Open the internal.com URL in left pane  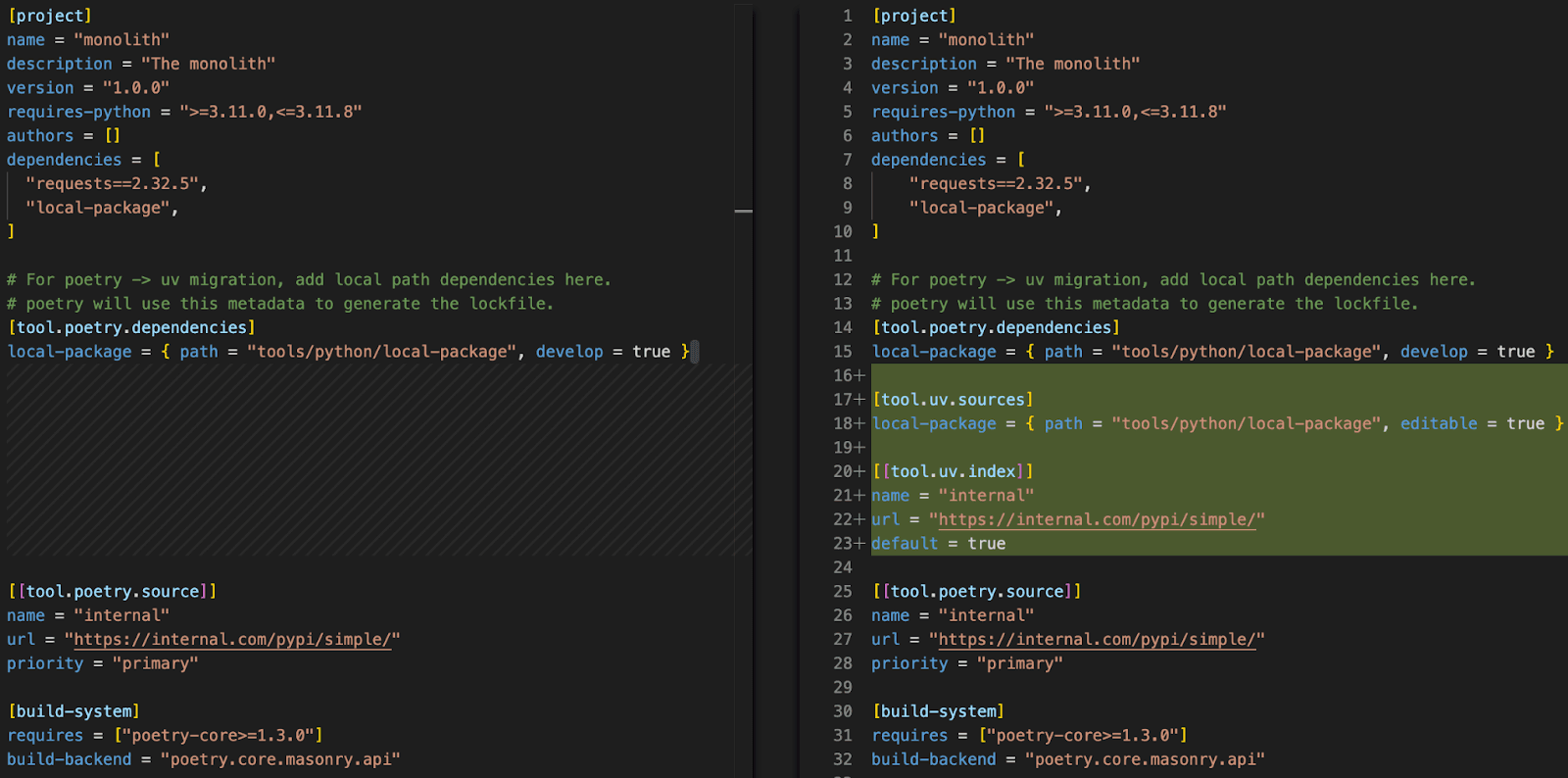(x=232, y=639)
